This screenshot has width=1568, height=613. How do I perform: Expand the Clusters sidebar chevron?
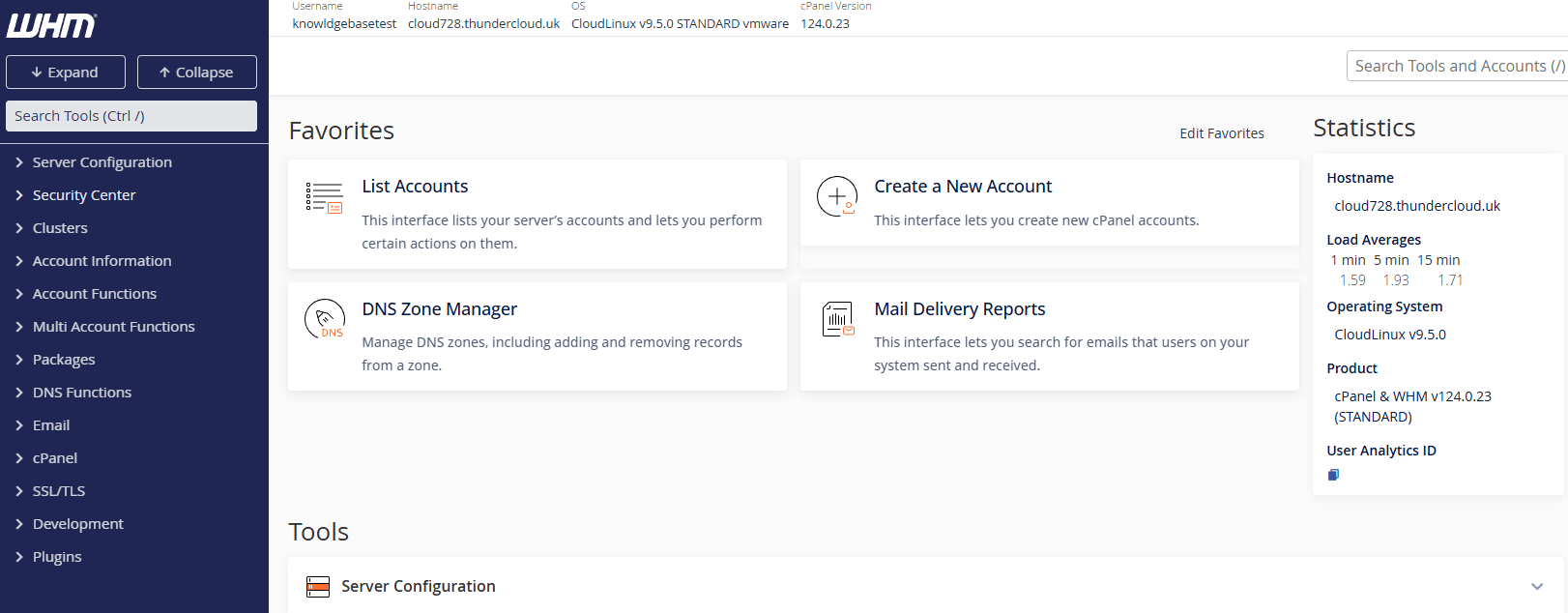(x=19, y=228)
